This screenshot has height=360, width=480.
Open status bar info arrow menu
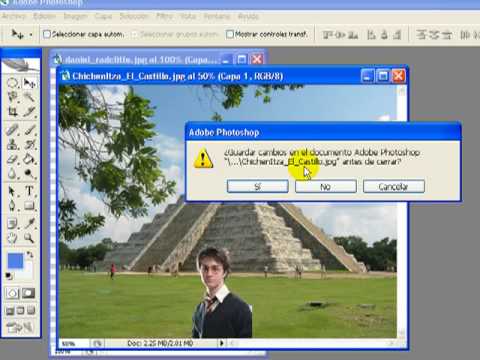click(221, 343)
